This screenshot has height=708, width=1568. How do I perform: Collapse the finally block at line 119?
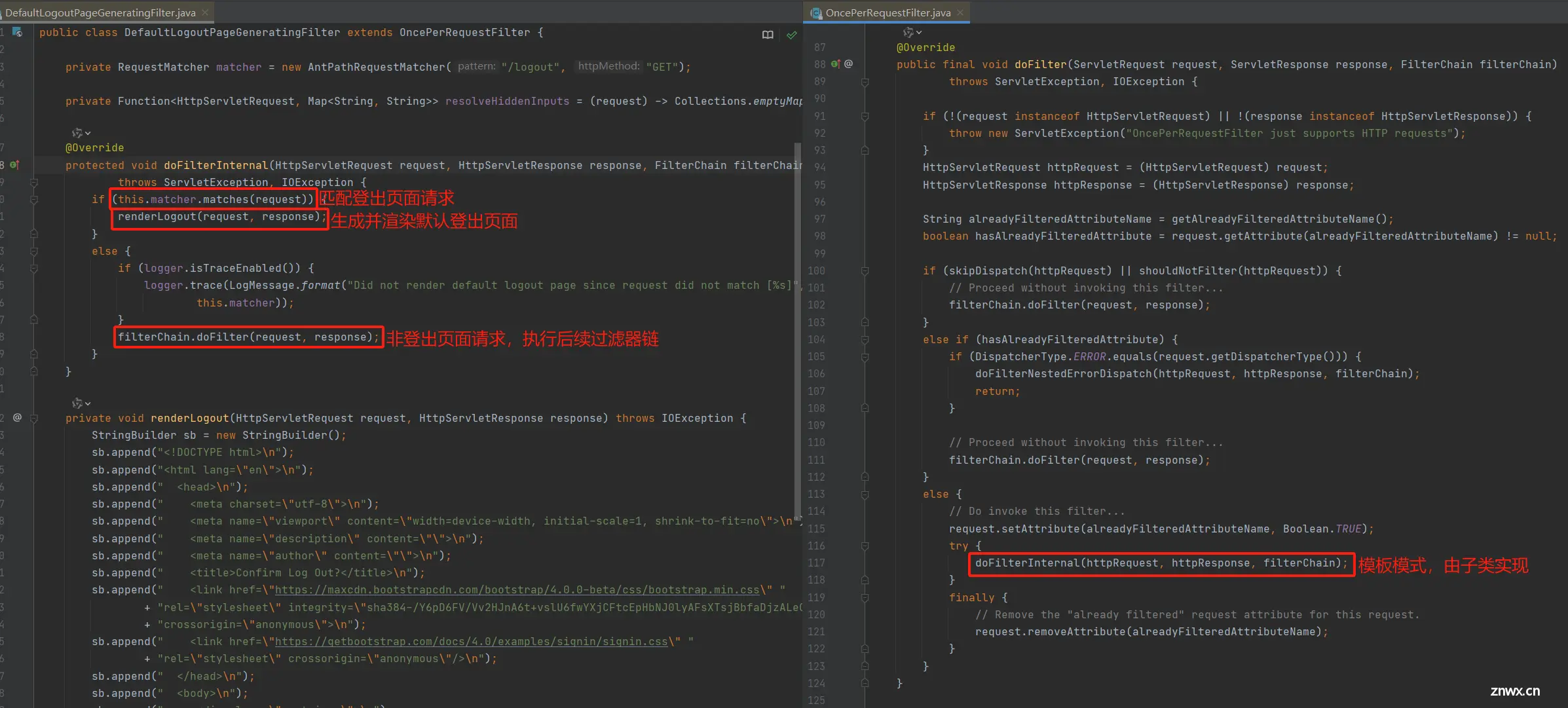865,598
